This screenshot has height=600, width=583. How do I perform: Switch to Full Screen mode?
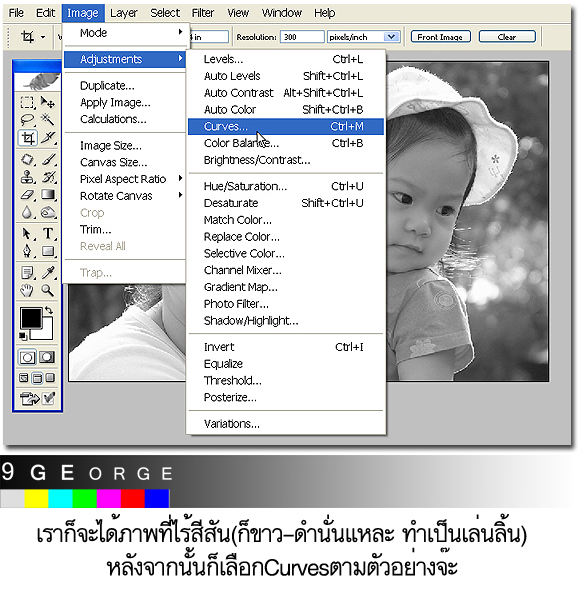[x=50, y=378]
